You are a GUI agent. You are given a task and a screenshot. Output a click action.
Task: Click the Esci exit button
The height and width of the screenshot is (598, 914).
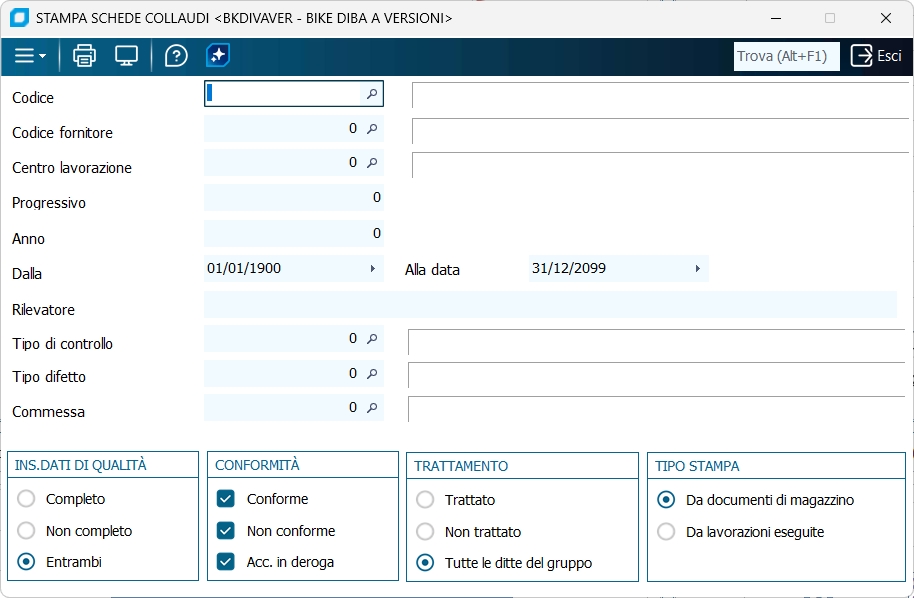click(876, 56)
